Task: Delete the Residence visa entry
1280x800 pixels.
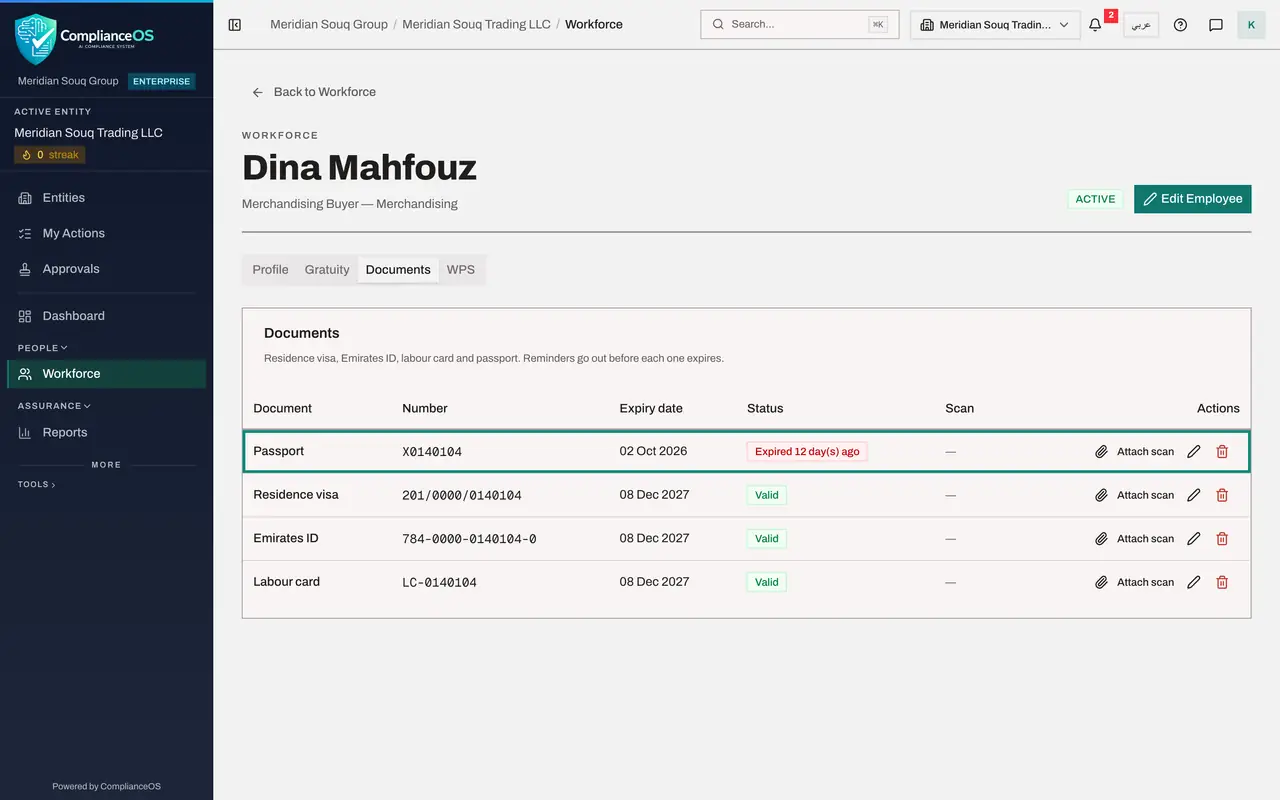Action: tap(1222, 495)
